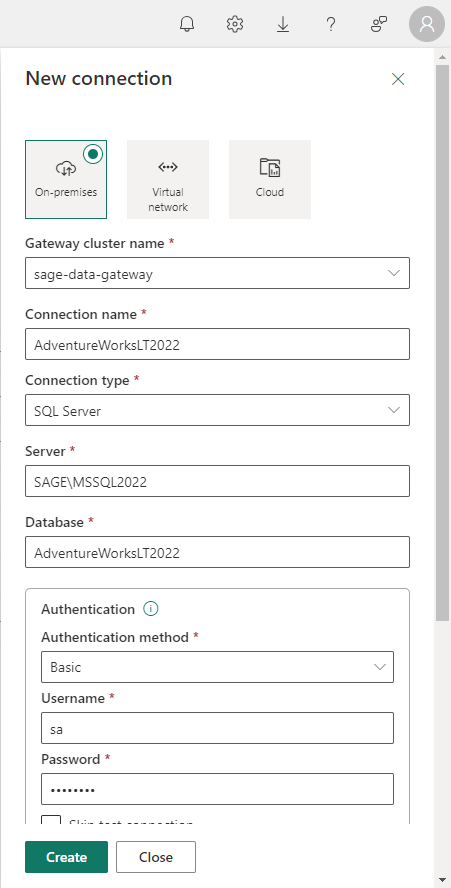Open the settings gear menu
This screenshot has width=451, height=888.
235,24
